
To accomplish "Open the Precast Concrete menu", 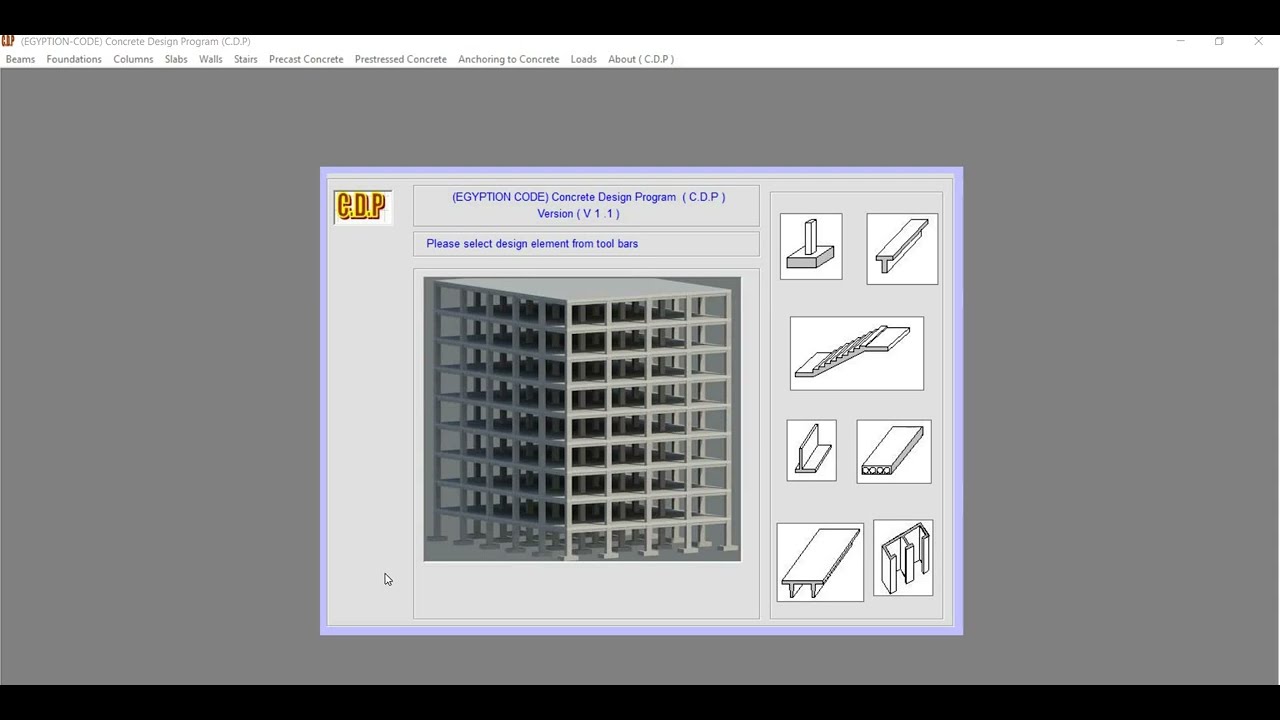I will [x=306, y=59].
